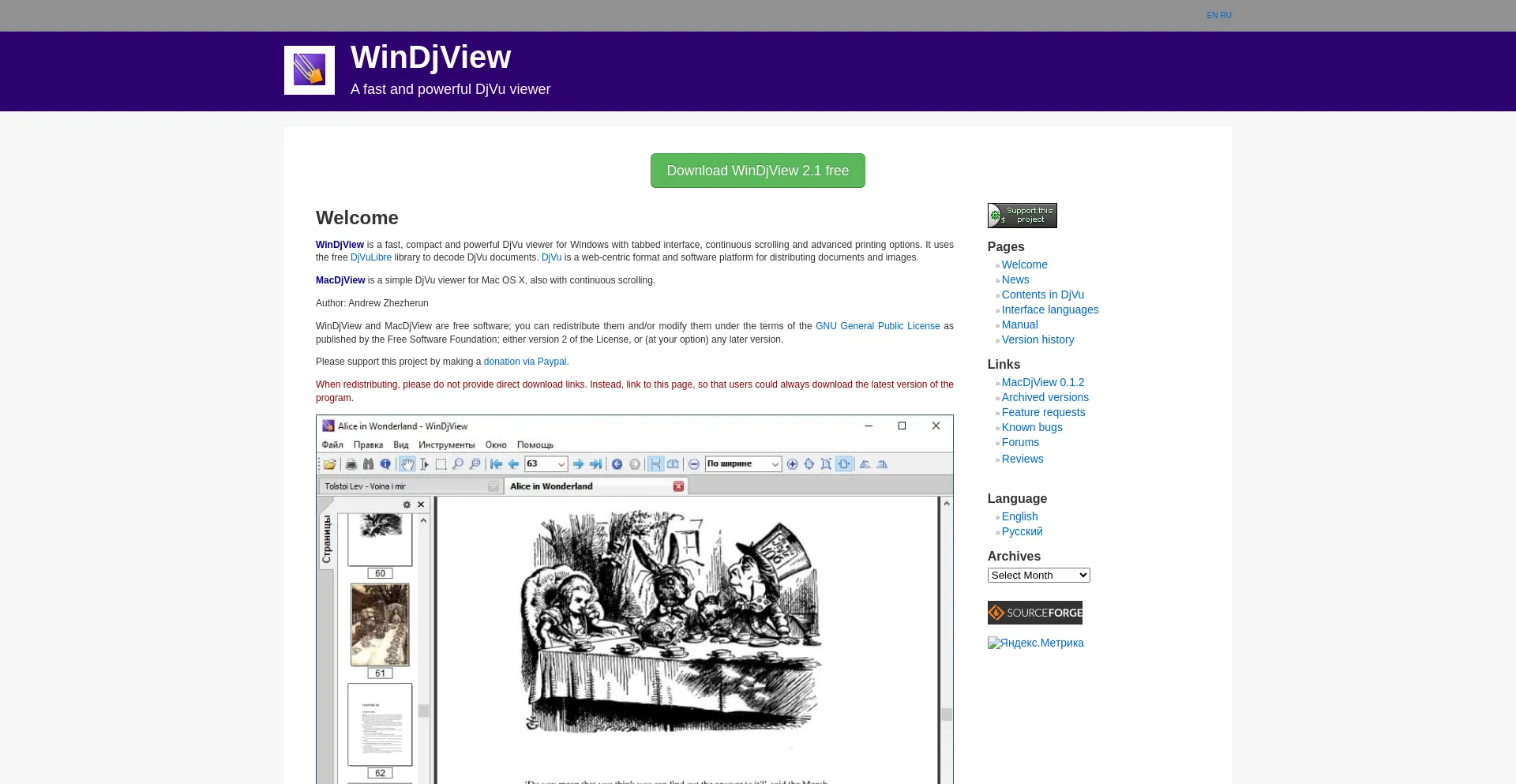Toggle facing pages layout mode

click(x=673, y=464)
